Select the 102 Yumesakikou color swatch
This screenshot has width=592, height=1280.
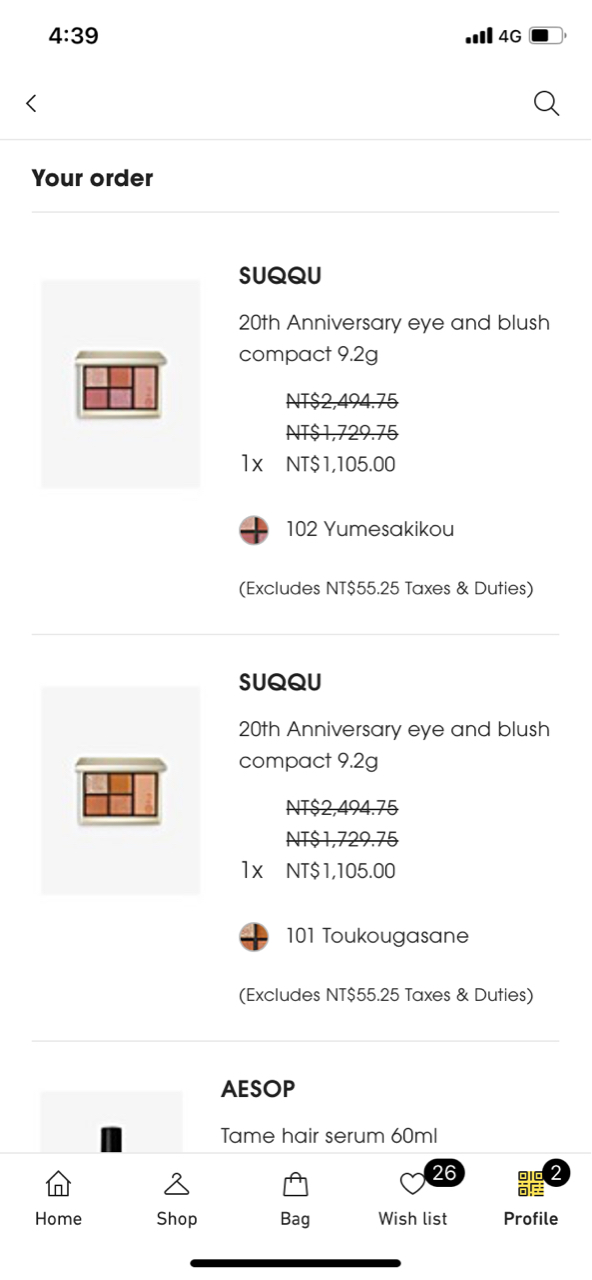254,530
